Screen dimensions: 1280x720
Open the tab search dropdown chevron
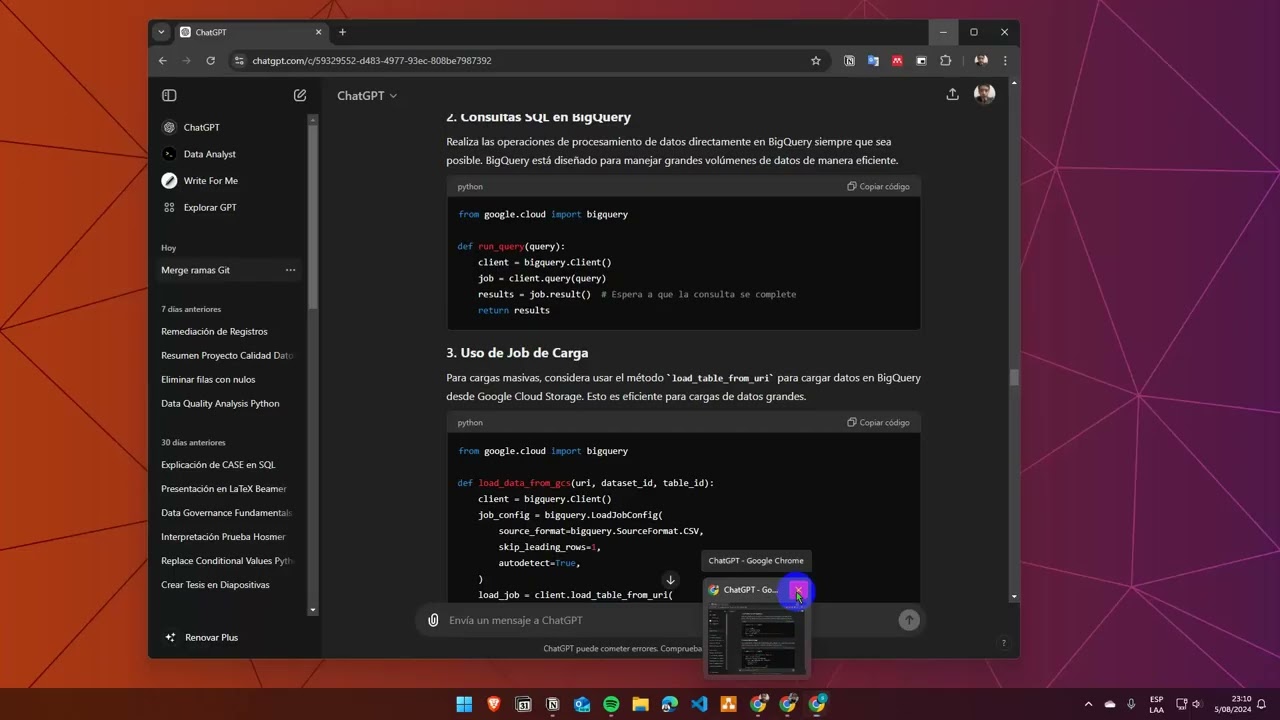161,32
